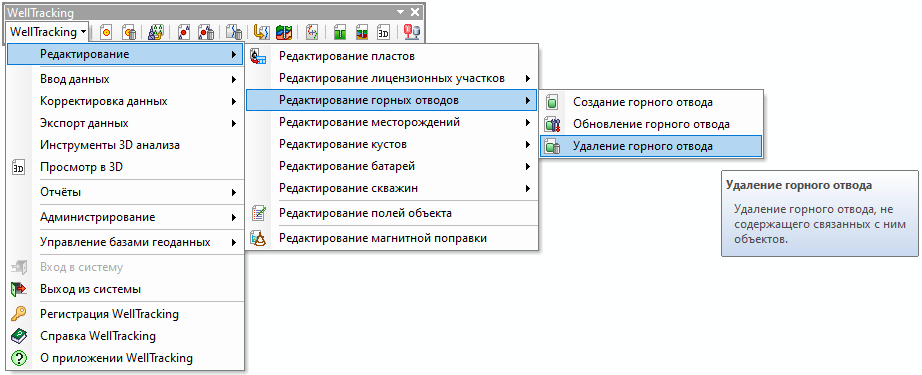Click the 3D toolbar icon

(x=383, y=32)
